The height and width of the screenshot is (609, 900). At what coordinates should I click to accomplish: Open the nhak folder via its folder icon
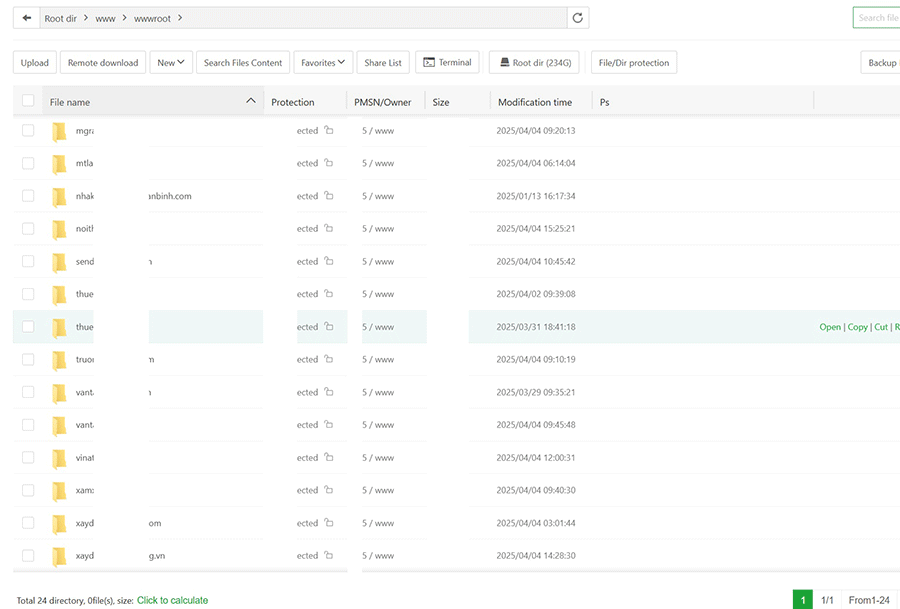60,196
